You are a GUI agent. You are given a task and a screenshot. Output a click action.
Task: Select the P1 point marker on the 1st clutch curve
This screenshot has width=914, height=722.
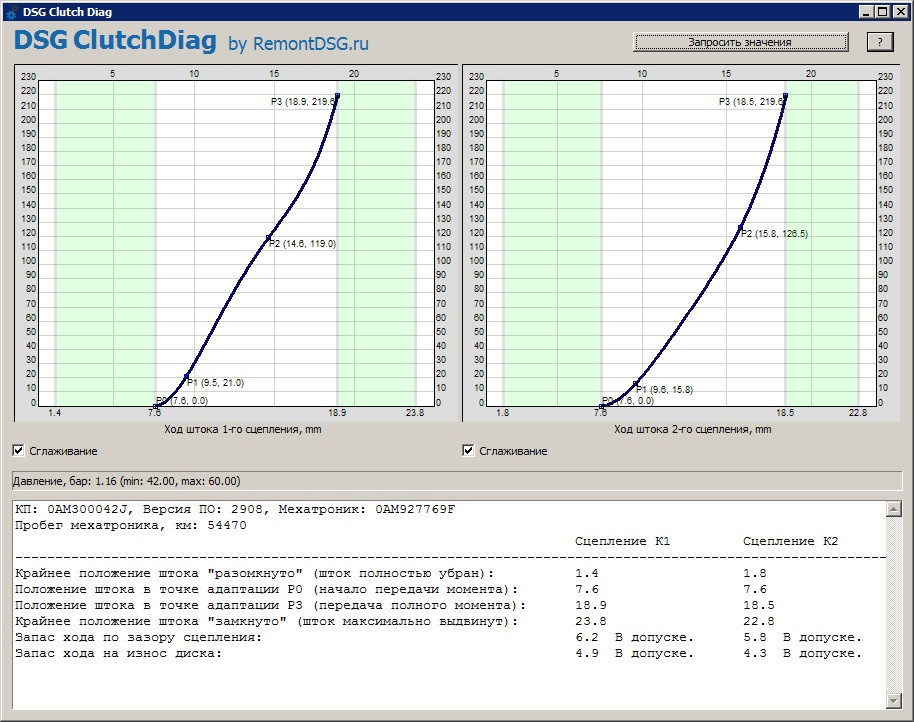[x=187, y=376]
